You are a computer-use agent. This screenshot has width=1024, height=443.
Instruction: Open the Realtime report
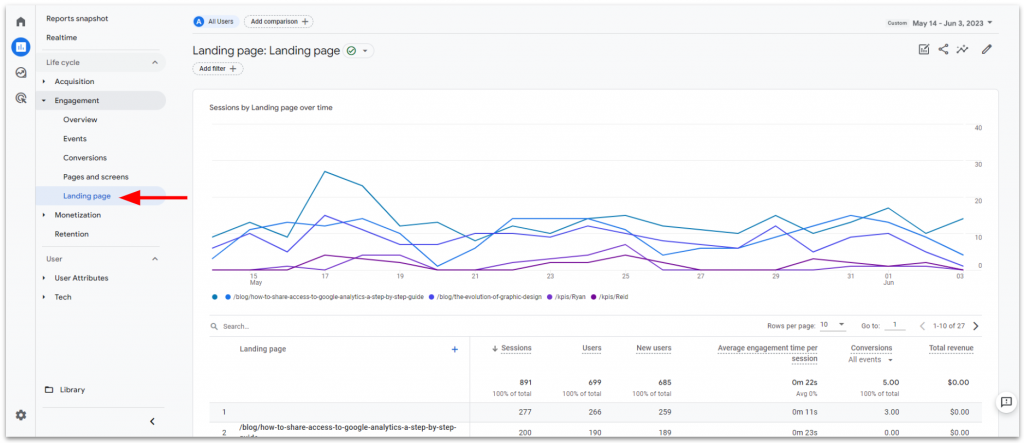pos(61,38)
